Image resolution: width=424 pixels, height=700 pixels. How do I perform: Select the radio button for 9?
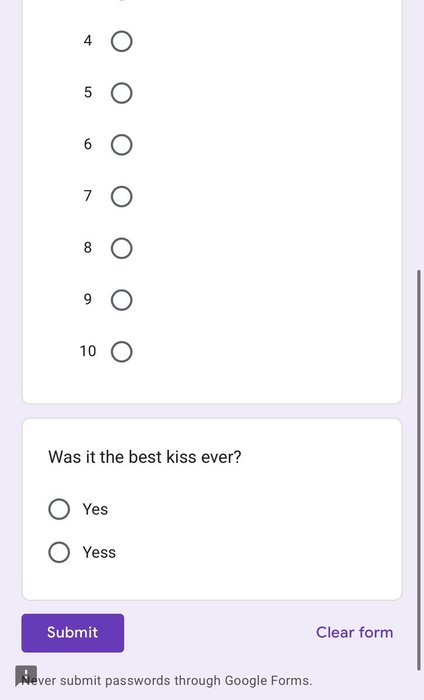coord(121,300)
